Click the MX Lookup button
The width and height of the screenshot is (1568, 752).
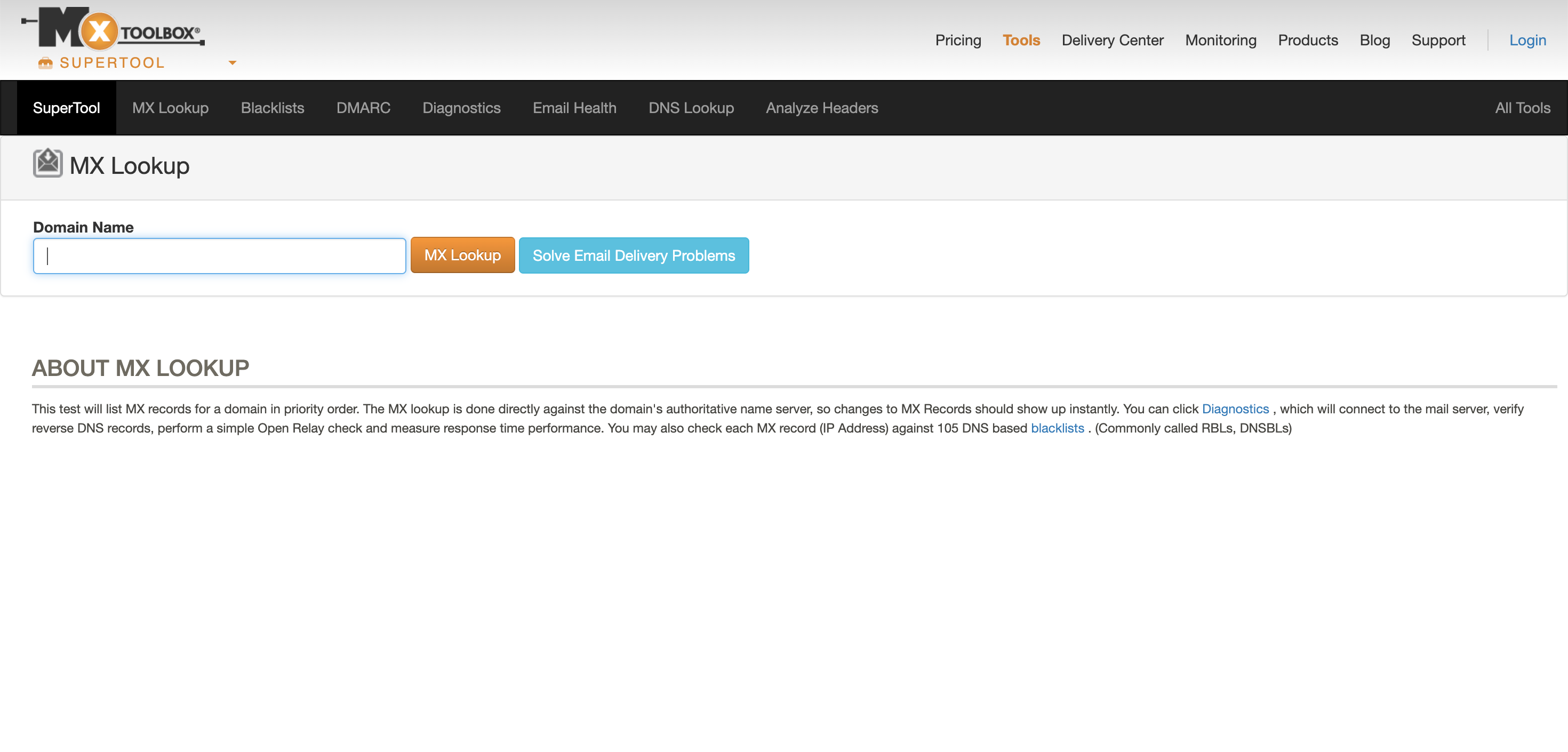click(x=462, y=255)
